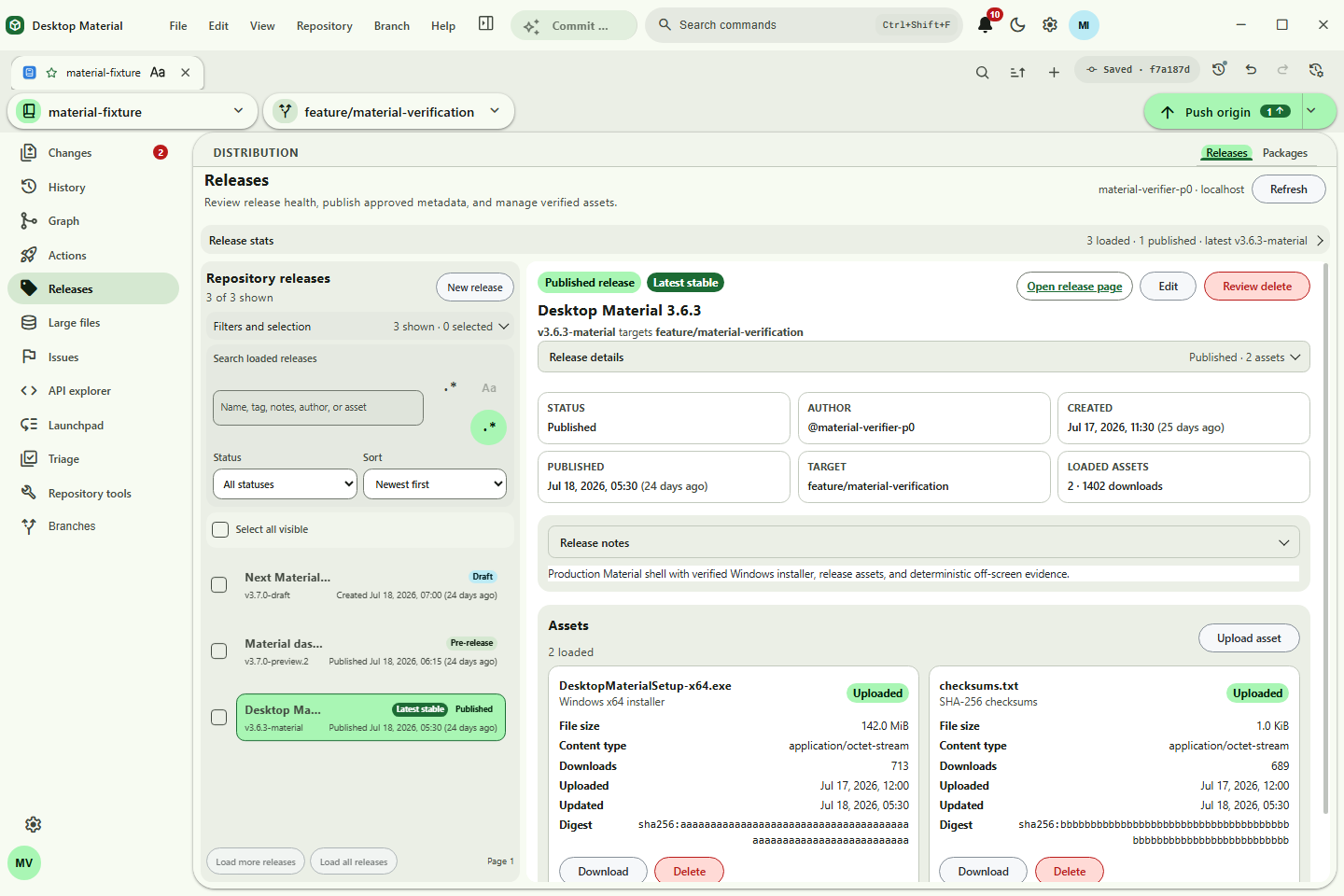1344x896 pixels.
Task: Open the history clock icon with dot
Action: (x=1219, y=70)
